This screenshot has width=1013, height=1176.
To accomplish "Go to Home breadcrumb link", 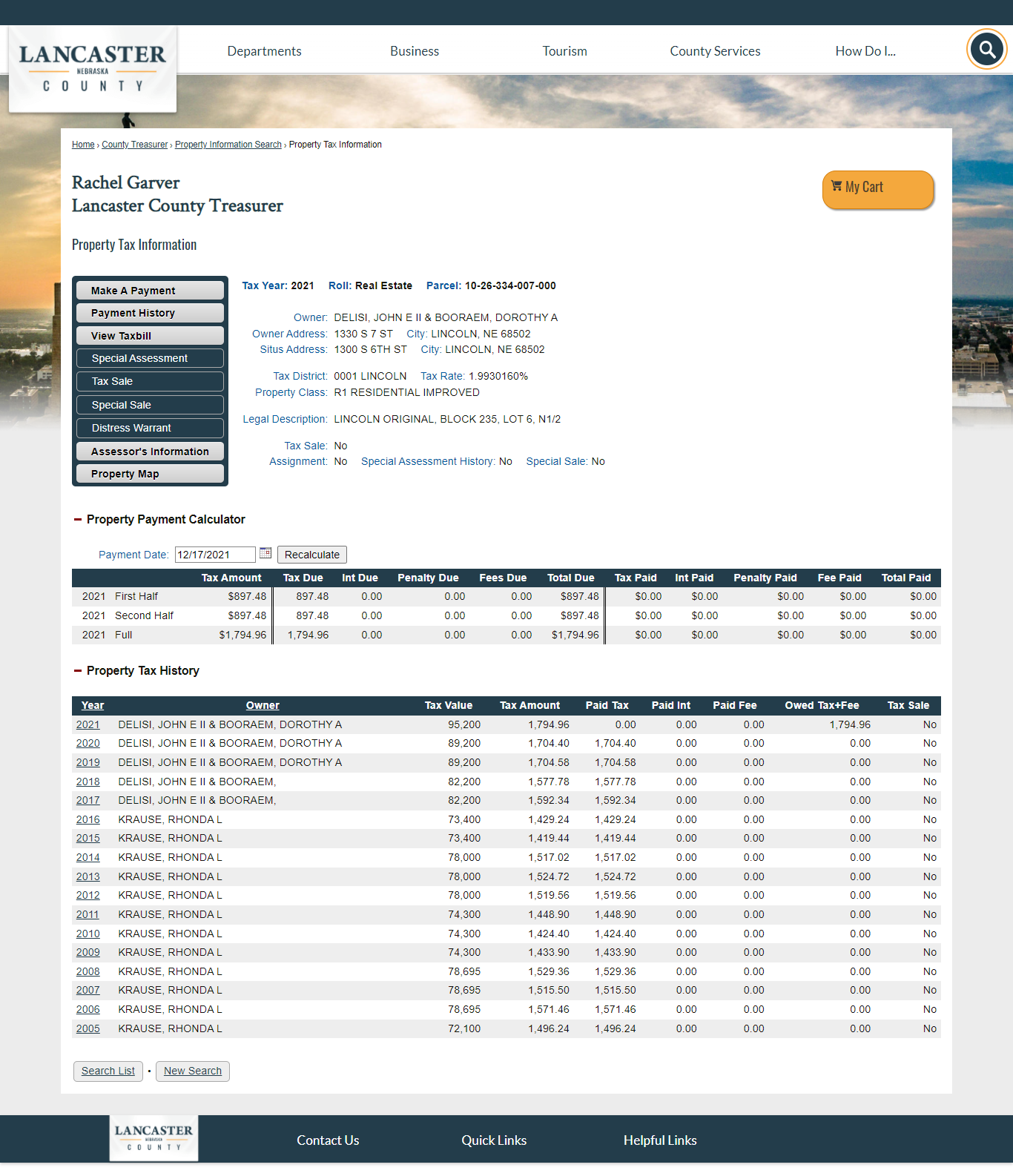I will 83,145.
